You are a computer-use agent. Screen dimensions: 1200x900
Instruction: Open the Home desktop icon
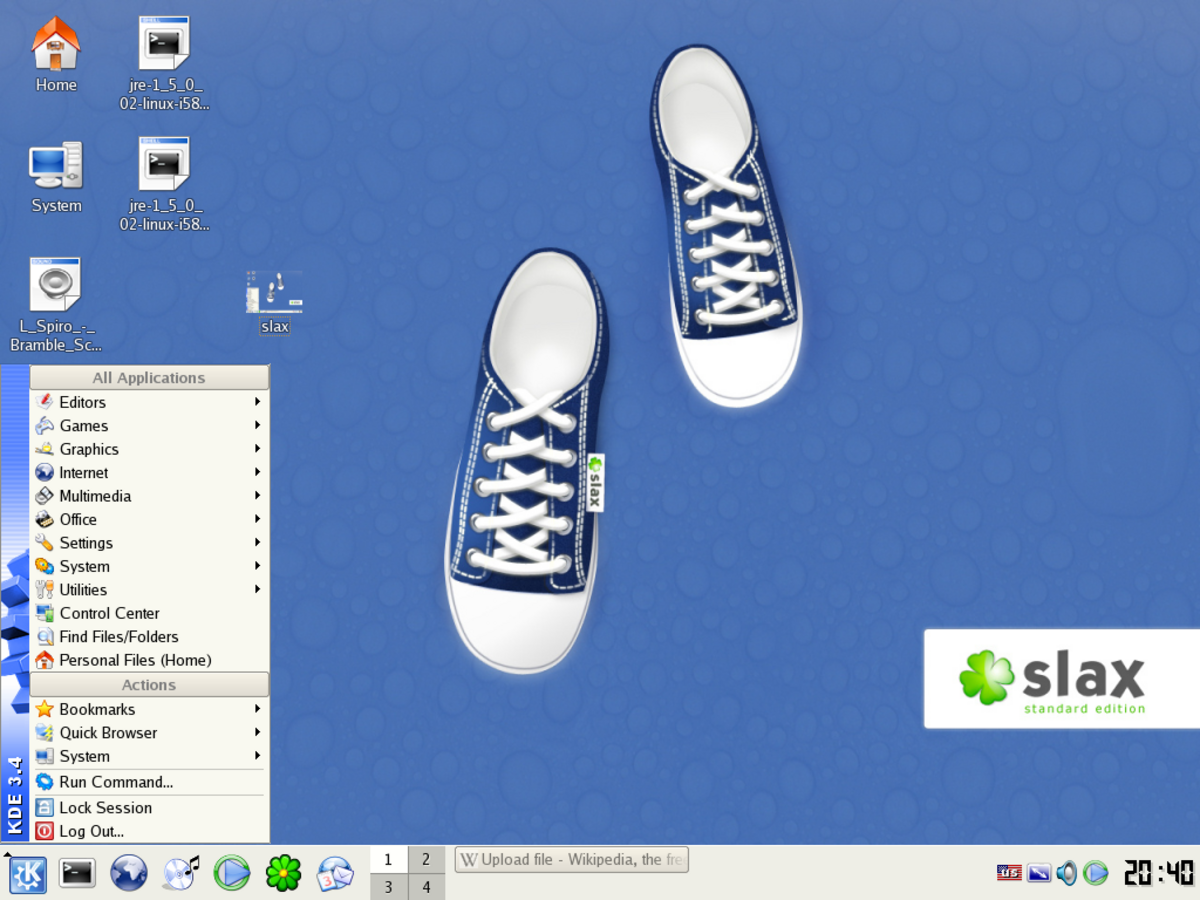[56, 55]
